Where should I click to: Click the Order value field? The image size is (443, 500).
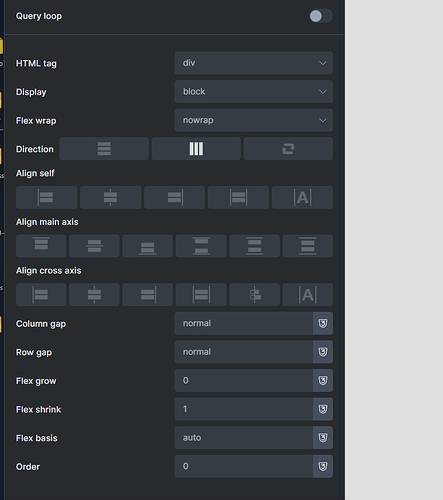[x=244, y=466]
